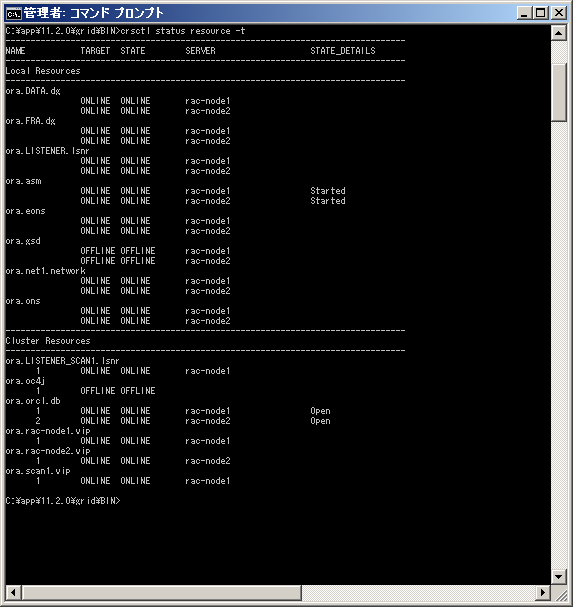This screenshot has width=573, height=607.
Task: Minimize the command prompt window
Action: (524, 13)
